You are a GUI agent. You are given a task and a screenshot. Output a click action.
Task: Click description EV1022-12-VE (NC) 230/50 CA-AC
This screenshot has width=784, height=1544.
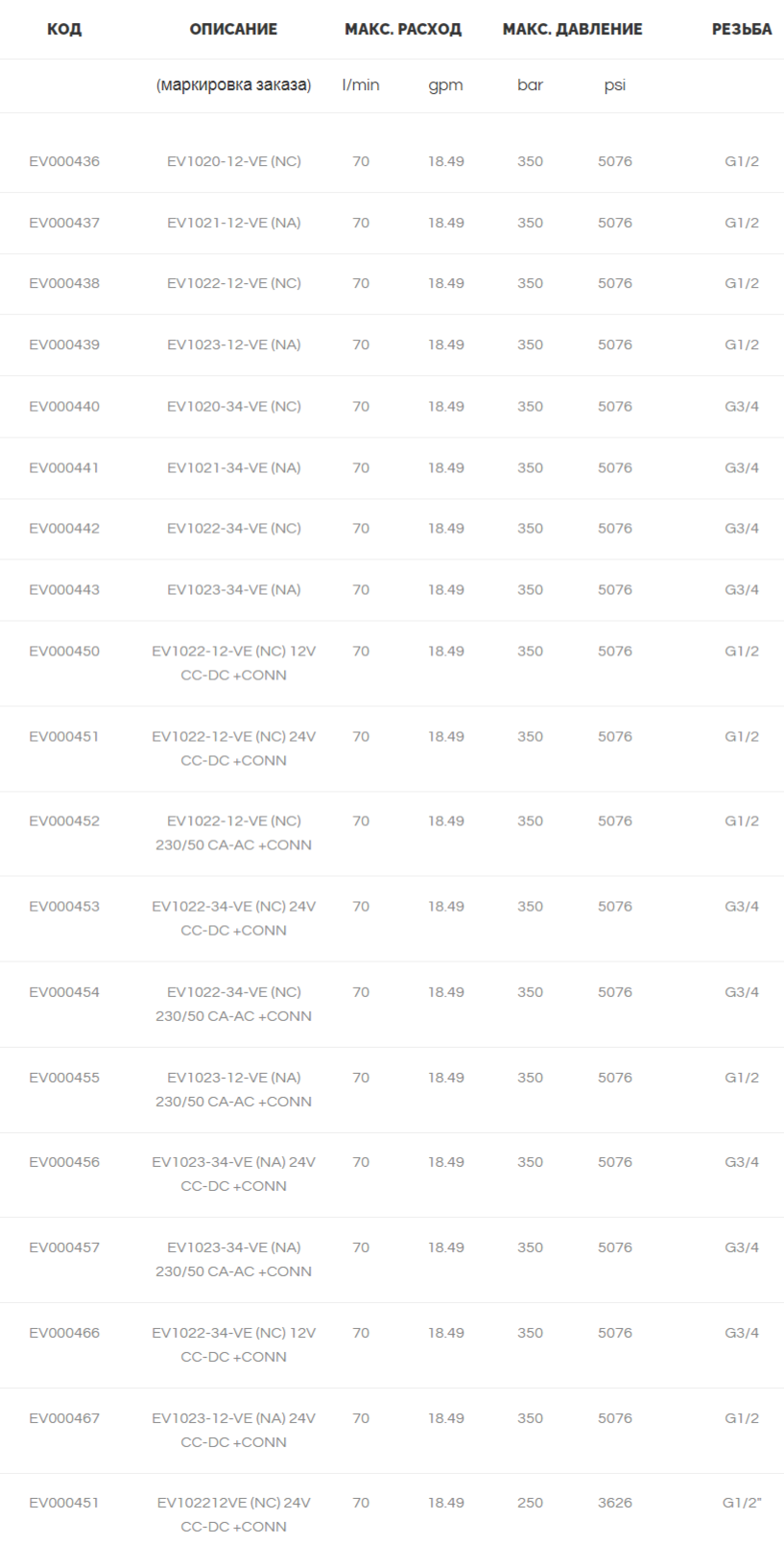click(234, 833)
